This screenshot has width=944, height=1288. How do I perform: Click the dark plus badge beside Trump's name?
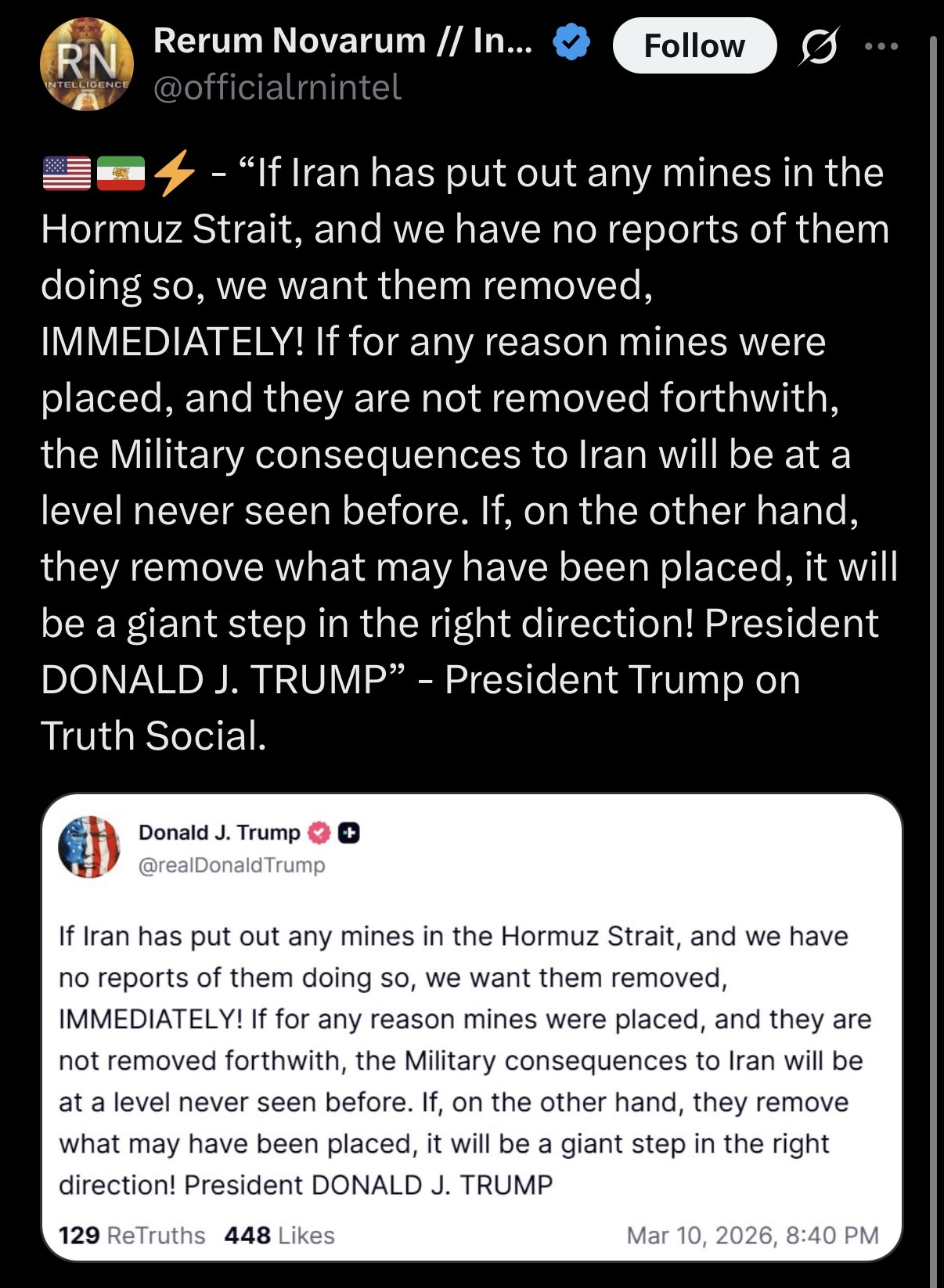(349, 833)
